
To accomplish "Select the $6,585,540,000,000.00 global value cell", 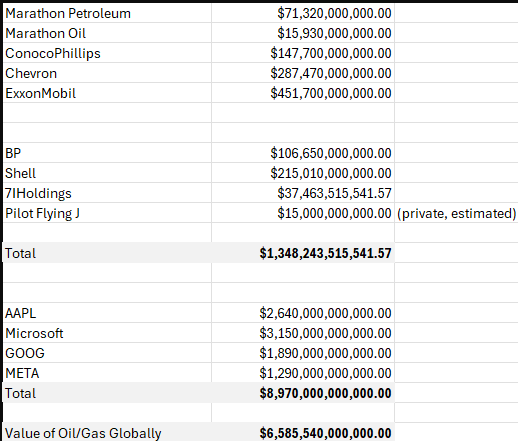I will tap(303, 432).
